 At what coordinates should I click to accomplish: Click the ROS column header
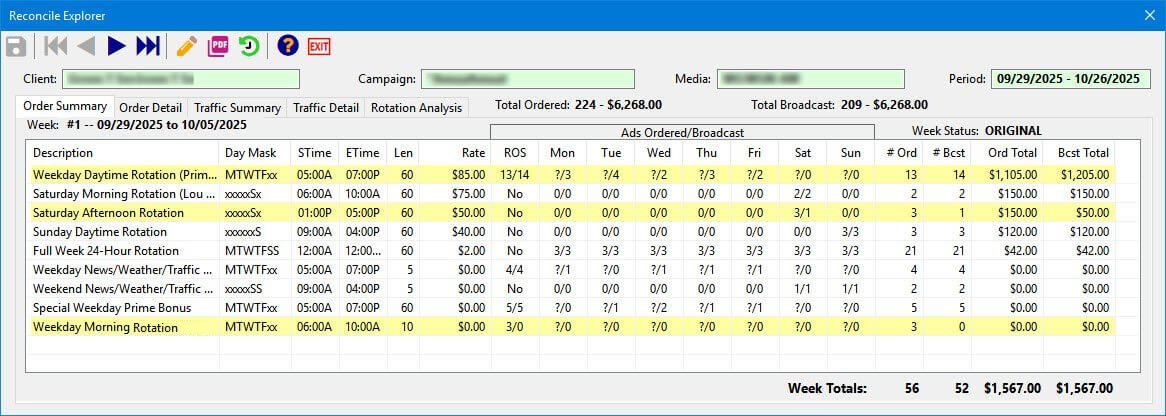click(515, 153)
